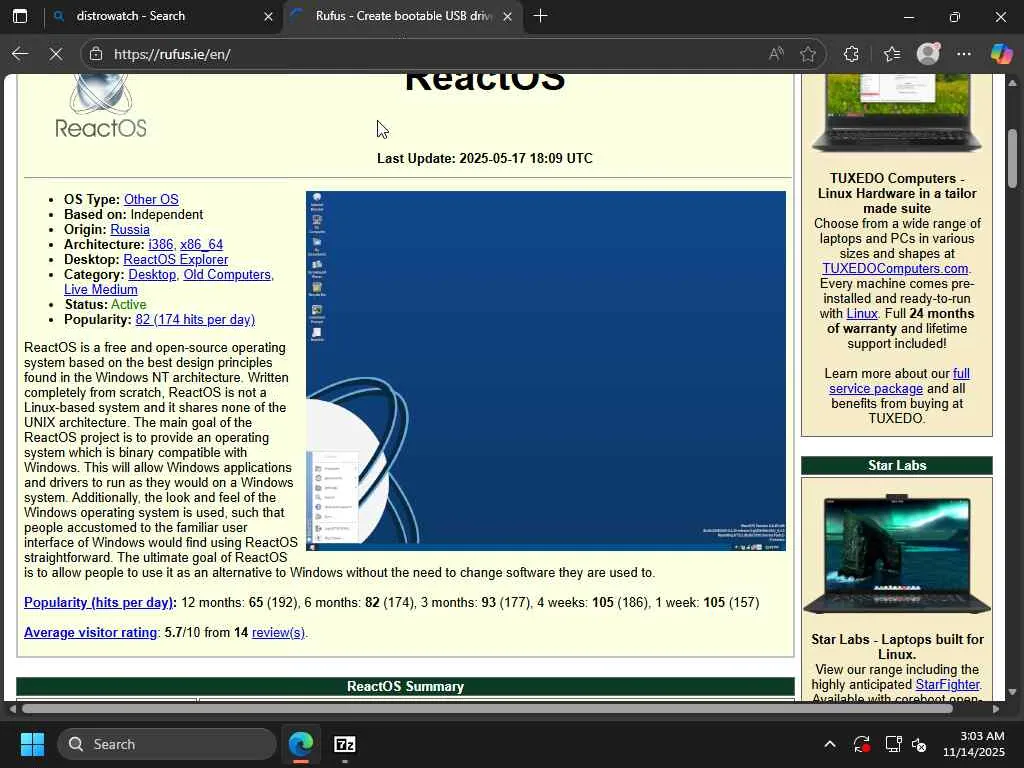Open the Desktop category link

(x=152, y=274)
